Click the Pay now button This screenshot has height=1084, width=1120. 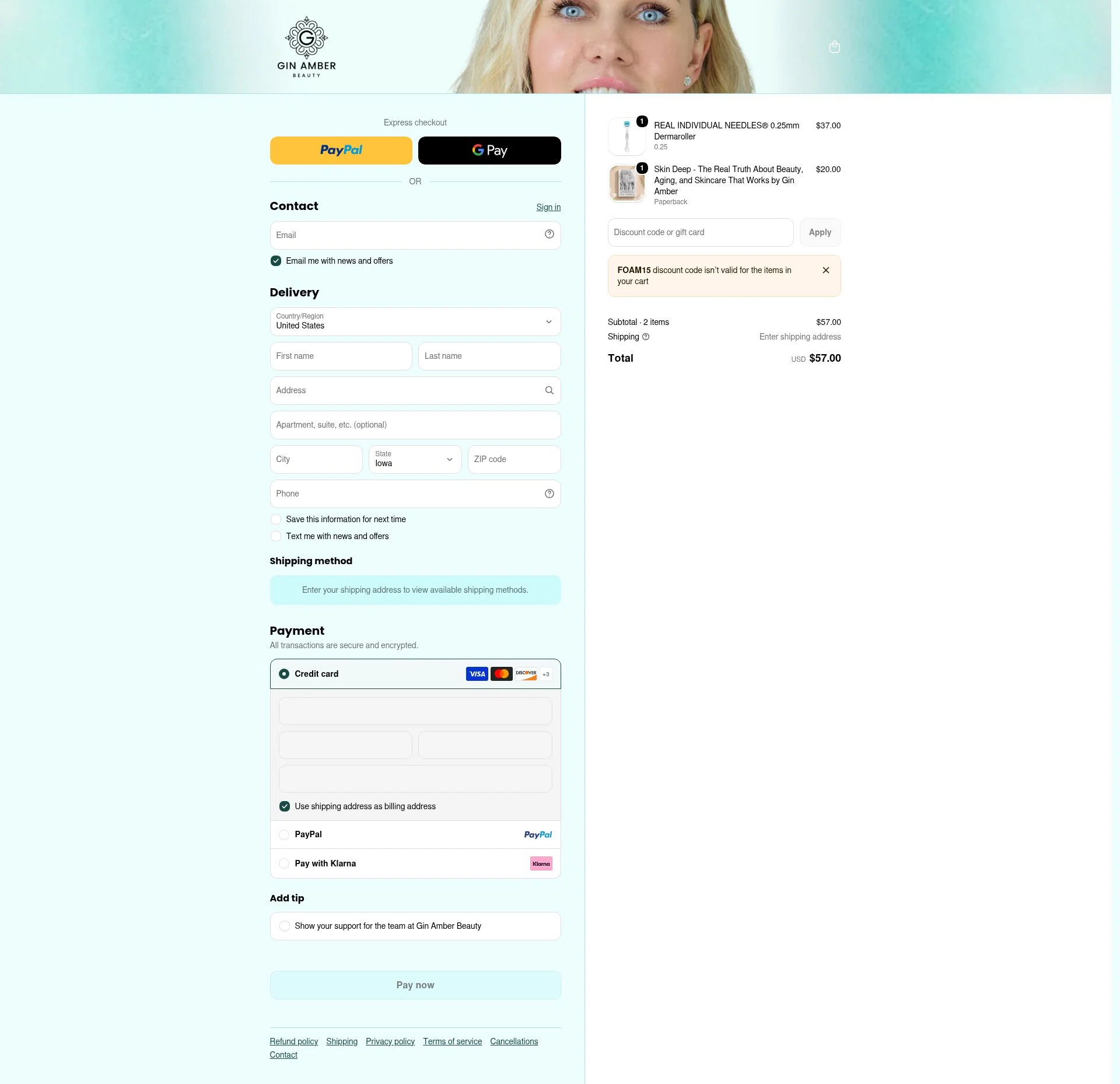click(415, 985)
